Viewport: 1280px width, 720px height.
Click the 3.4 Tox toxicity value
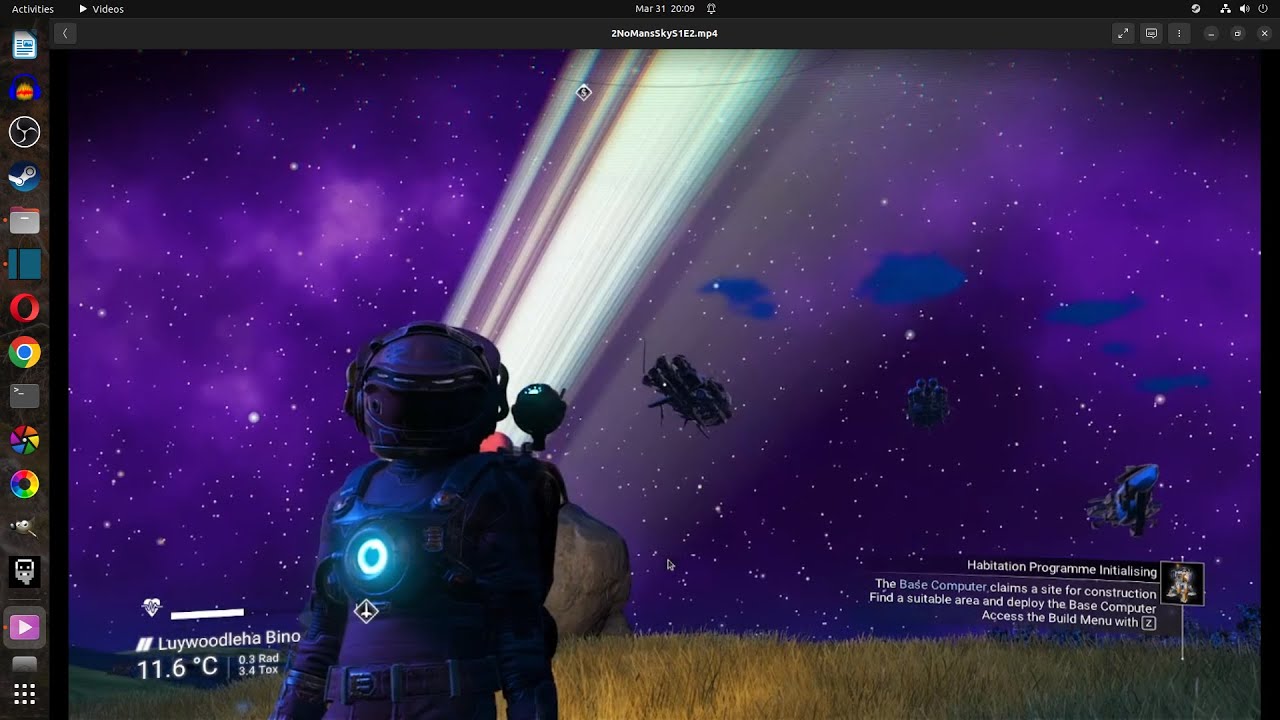point(258,670)
